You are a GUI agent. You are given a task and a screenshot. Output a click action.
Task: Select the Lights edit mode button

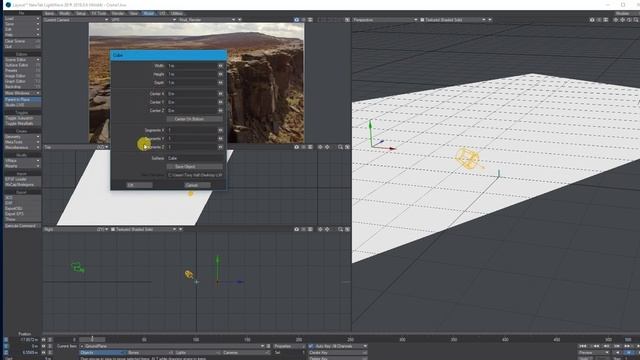tap(197, 352)
